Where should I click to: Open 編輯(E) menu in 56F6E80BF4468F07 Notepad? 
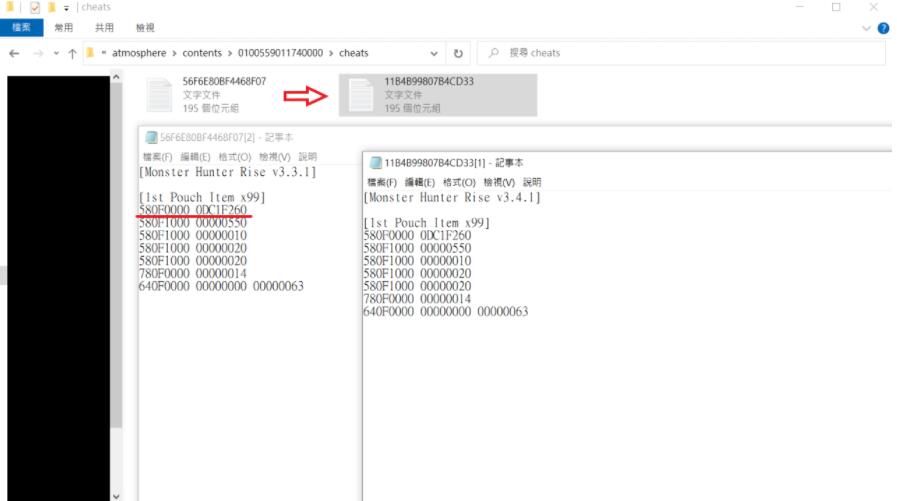(x=195, y=157)
